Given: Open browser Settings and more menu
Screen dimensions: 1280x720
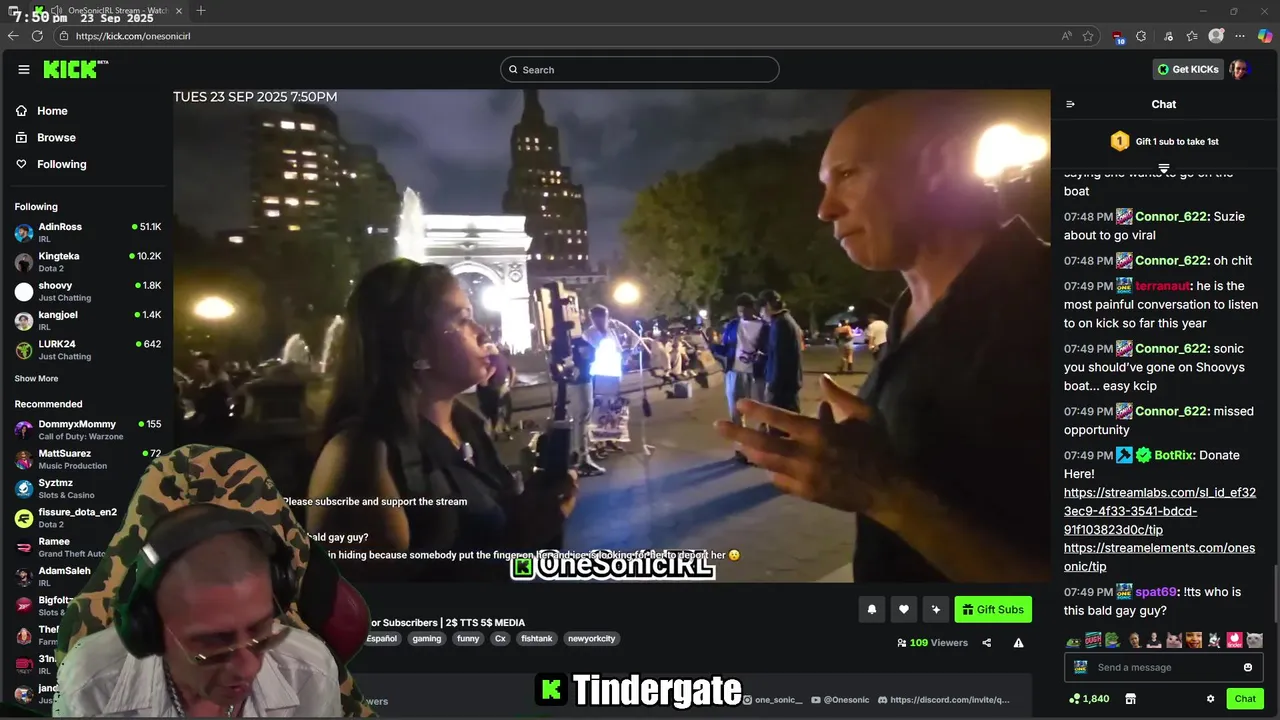Looking at the screenshot, I should tap(1240, 36).
